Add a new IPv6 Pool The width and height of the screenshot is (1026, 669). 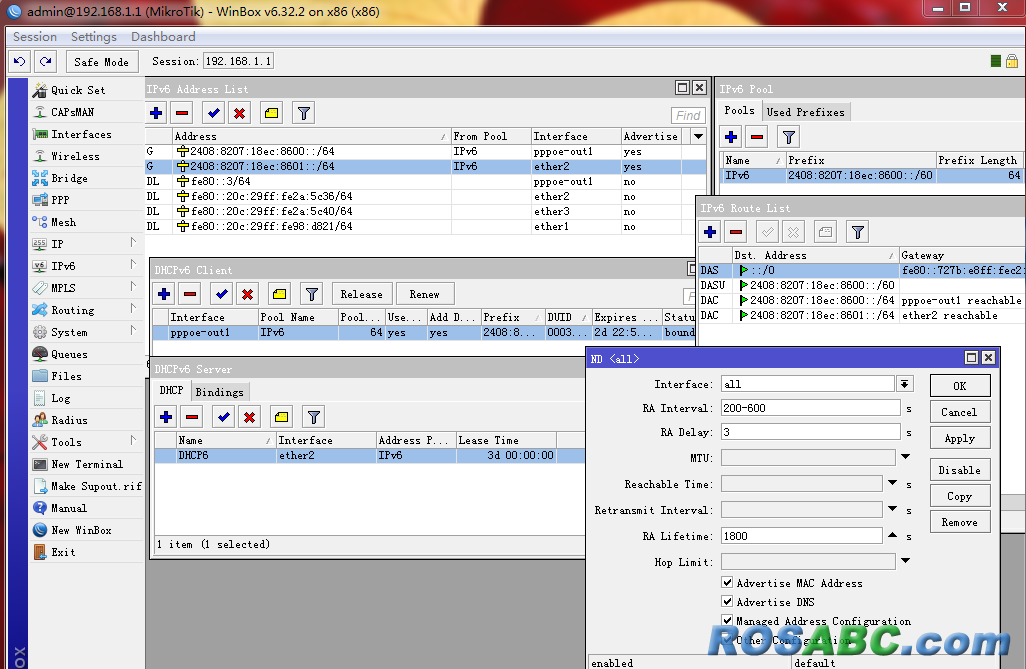point(731,137)
